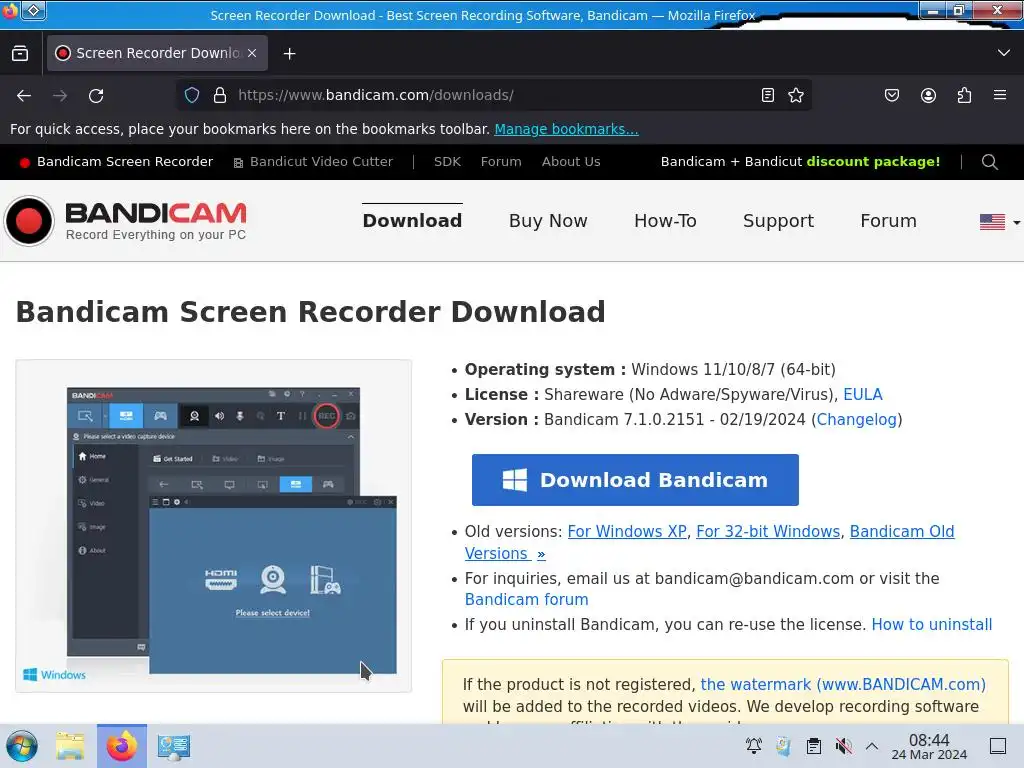Image resolution: width=1024 pixels, height=768 pixels.
Task: Open the How-To navigation item
Action: click(665, 221)
